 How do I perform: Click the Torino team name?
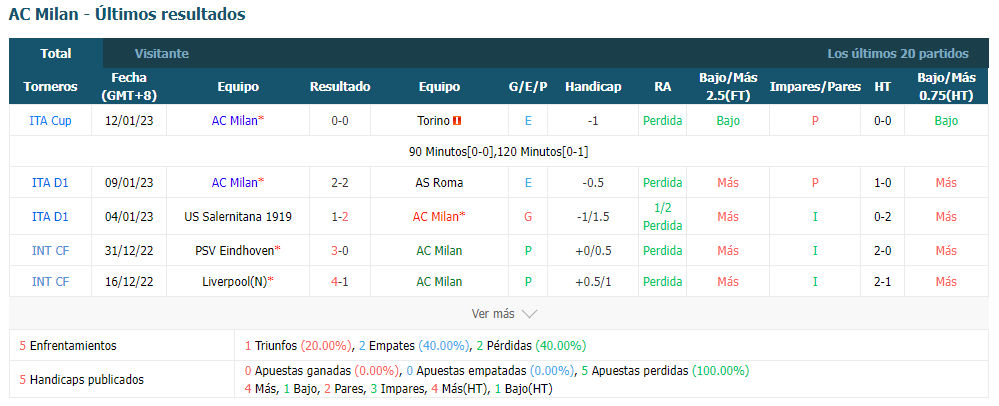[433, 120]
